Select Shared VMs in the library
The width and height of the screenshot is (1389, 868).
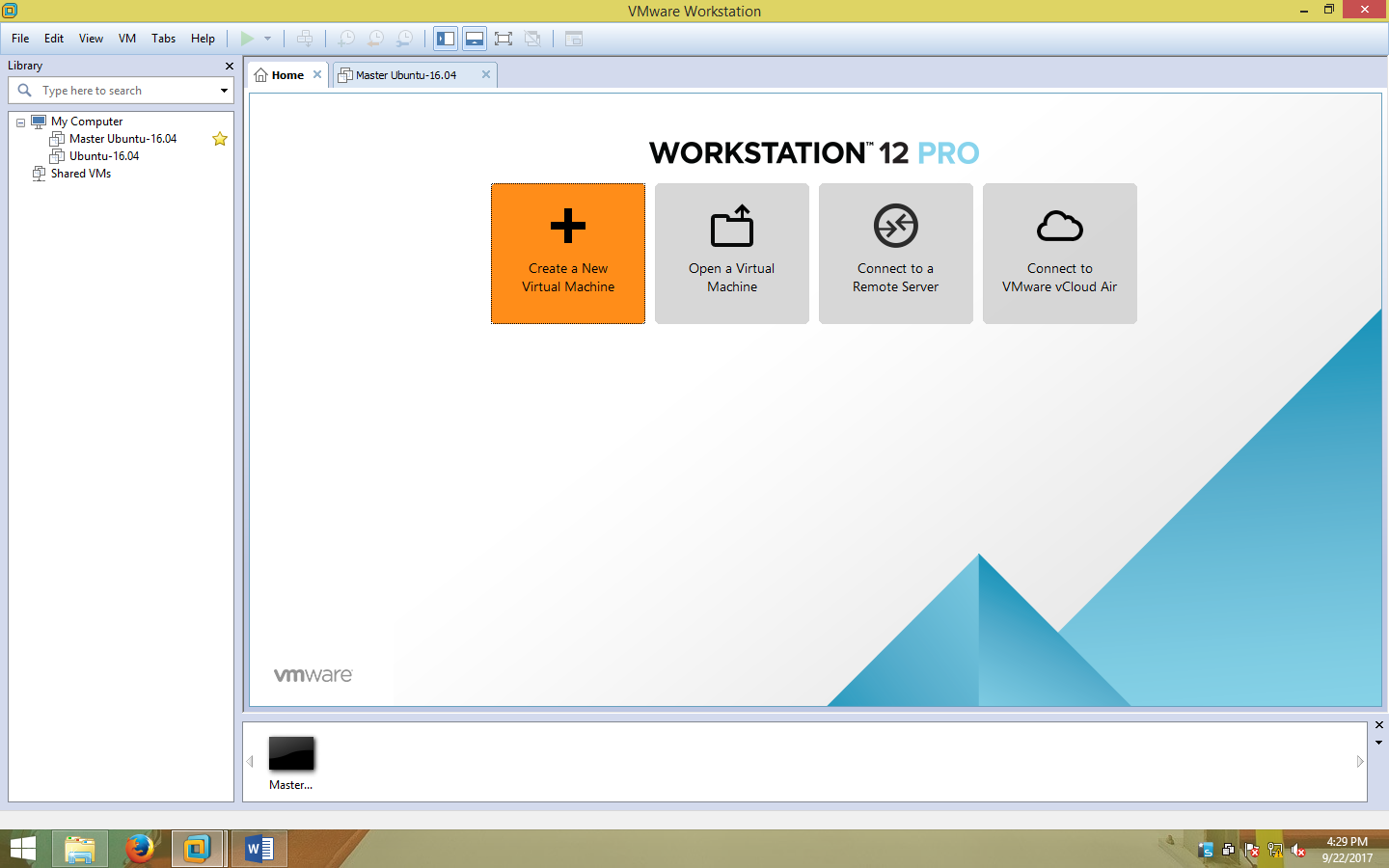click(81, 174)
